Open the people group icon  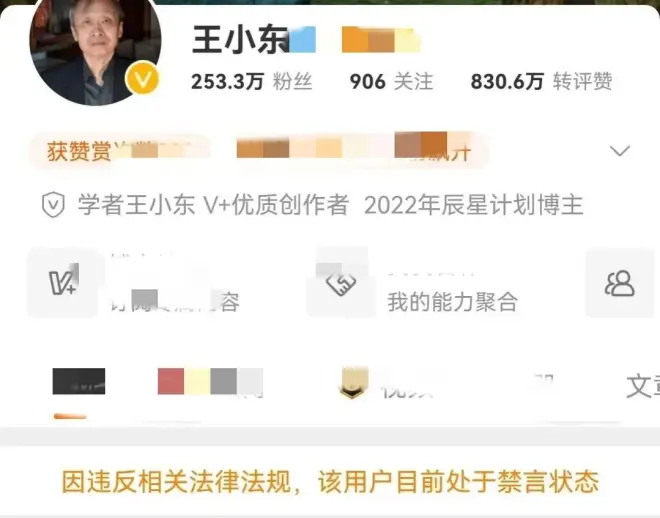coord(620,283)
